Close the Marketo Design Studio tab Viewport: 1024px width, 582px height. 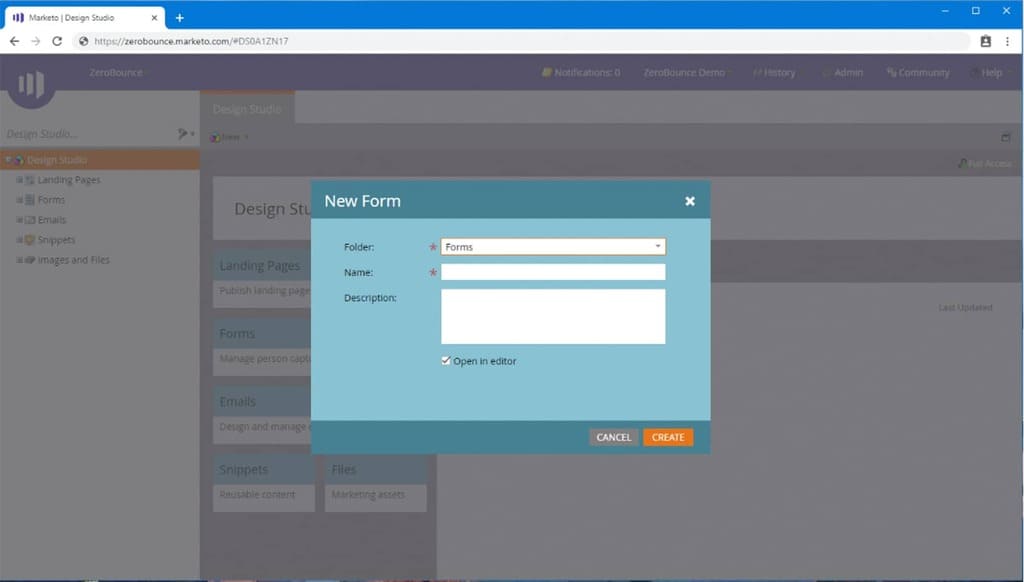point(154,18)
